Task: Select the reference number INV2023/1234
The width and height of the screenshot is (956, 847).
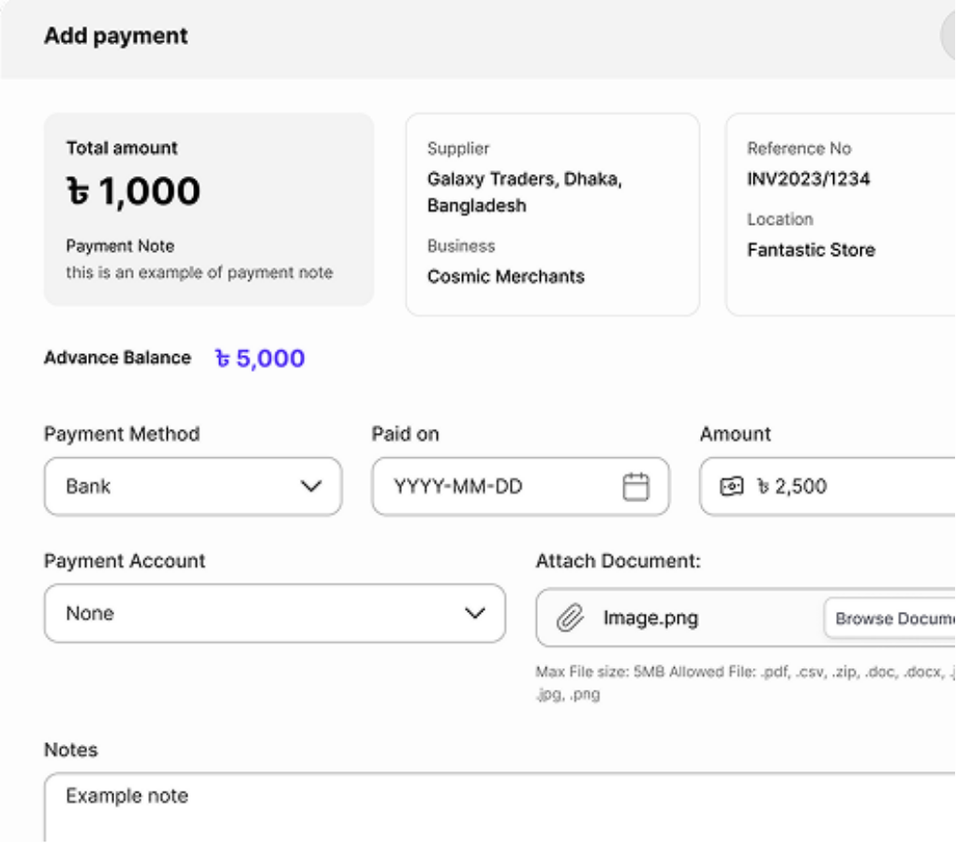Action: click(808, 180)
